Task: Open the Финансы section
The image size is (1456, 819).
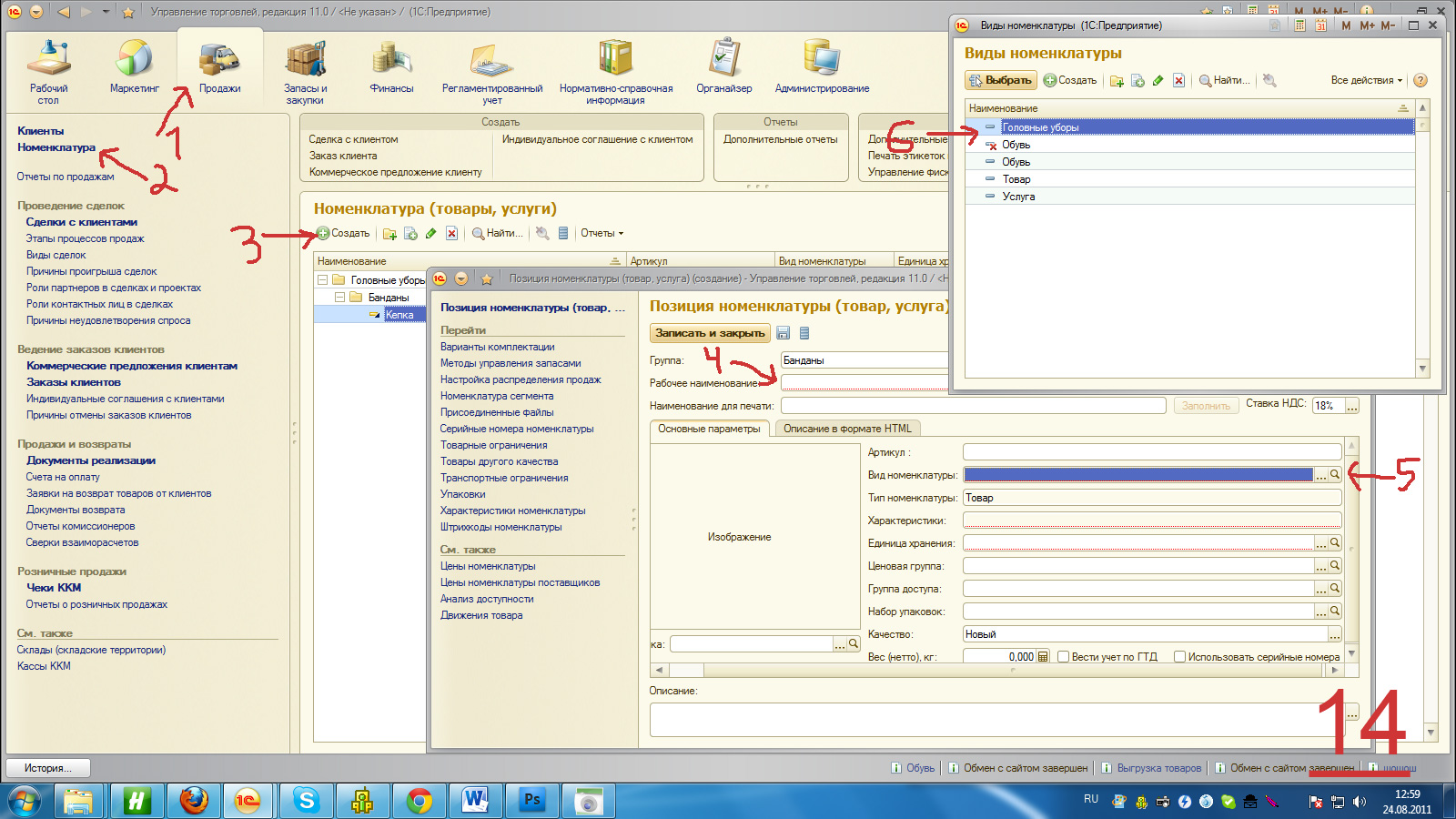Action: click(x=392, y=66)
